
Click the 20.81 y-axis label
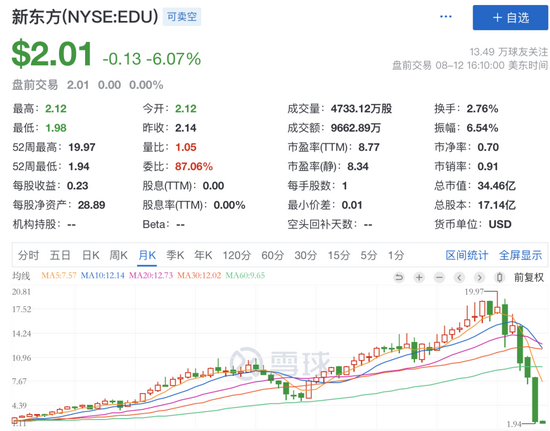[21, 292]
